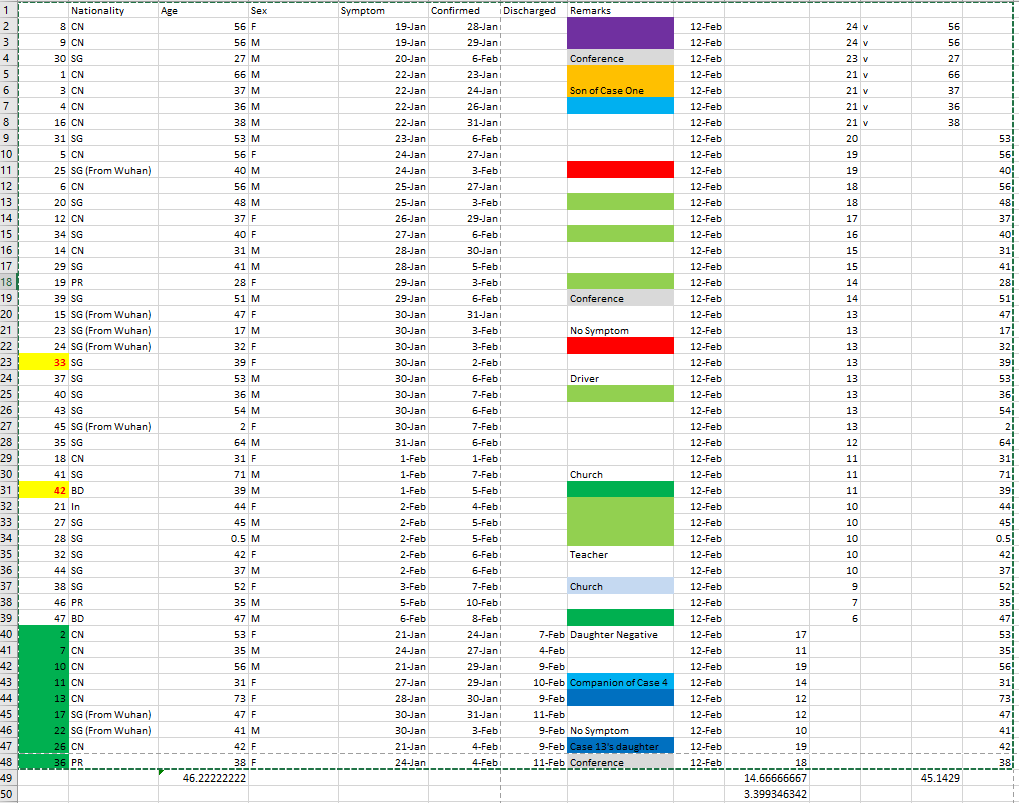
Task: Select the "Case 13's daughter" cell
Action: pos(620,746)
